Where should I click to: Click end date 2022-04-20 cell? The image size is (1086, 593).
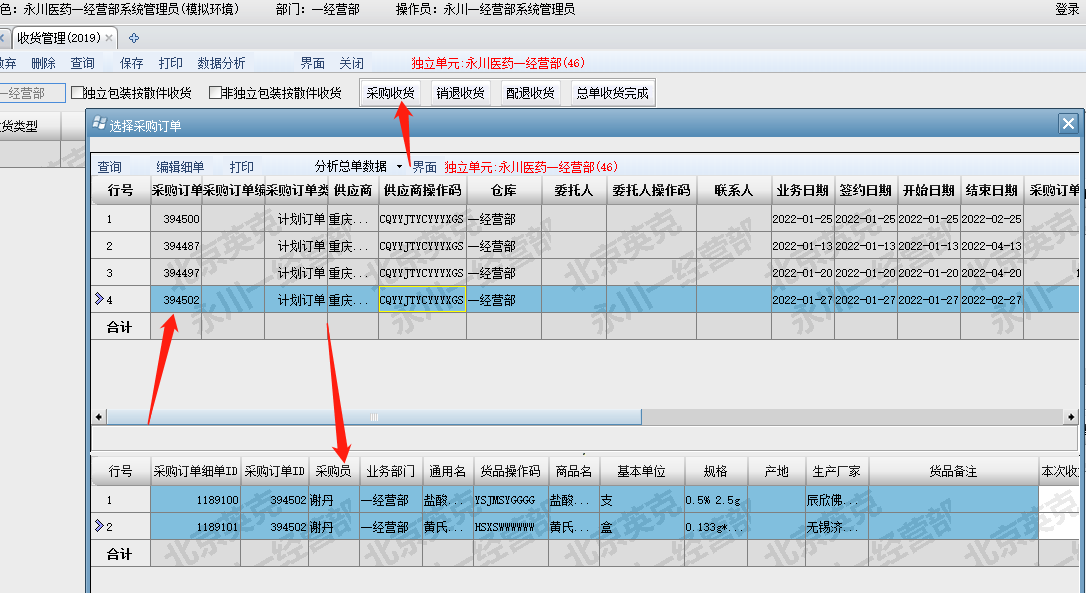tap(992, 273)
